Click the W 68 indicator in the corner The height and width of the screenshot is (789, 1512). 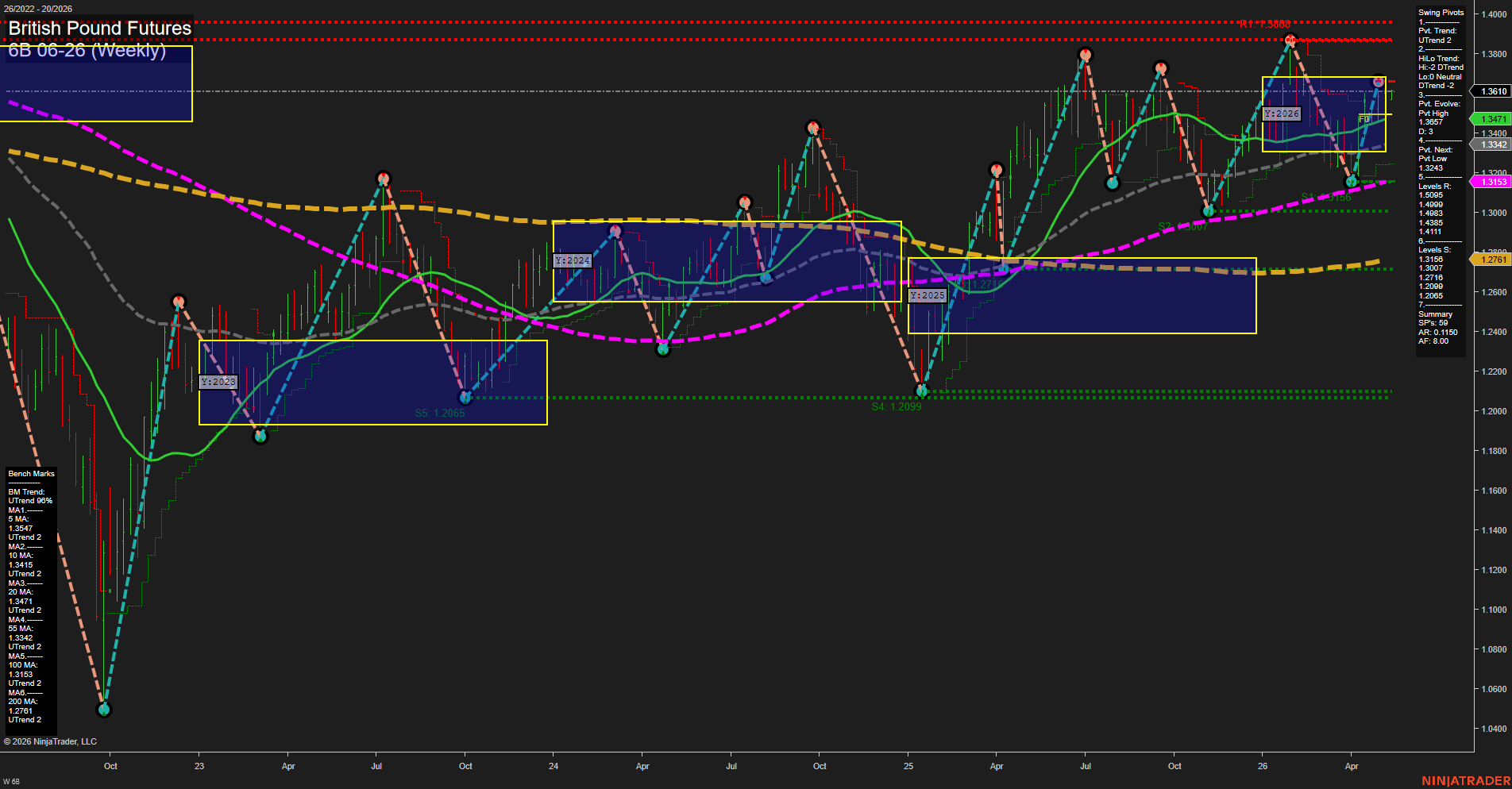pos(11,782)
